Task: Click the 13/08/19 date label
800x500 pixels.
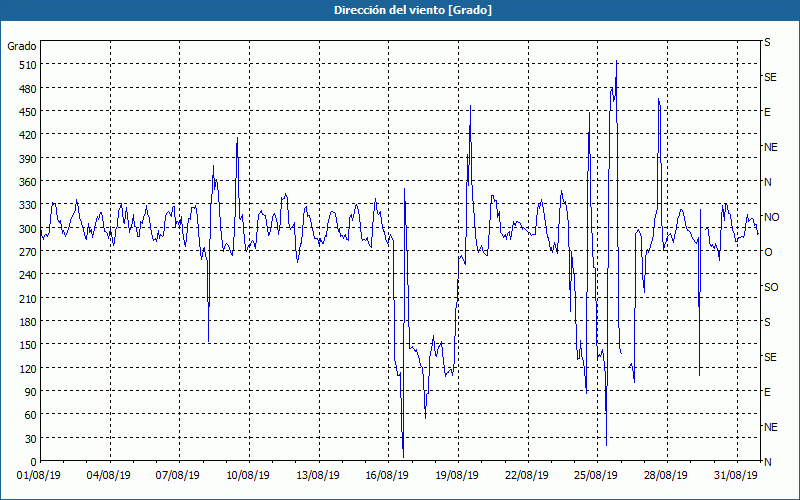Action: [x=318, y=476]
